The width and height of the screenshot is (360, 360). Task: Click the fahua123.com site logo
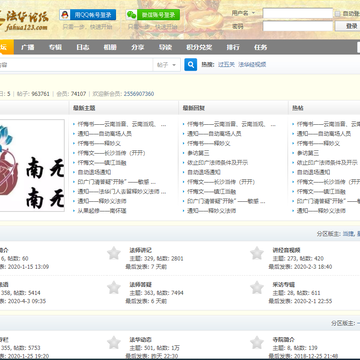pos(24,20)
